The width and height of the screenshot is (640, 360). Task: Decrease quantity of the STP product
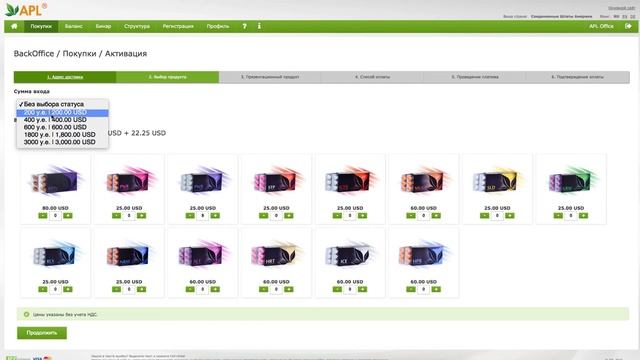pos(264,216)
